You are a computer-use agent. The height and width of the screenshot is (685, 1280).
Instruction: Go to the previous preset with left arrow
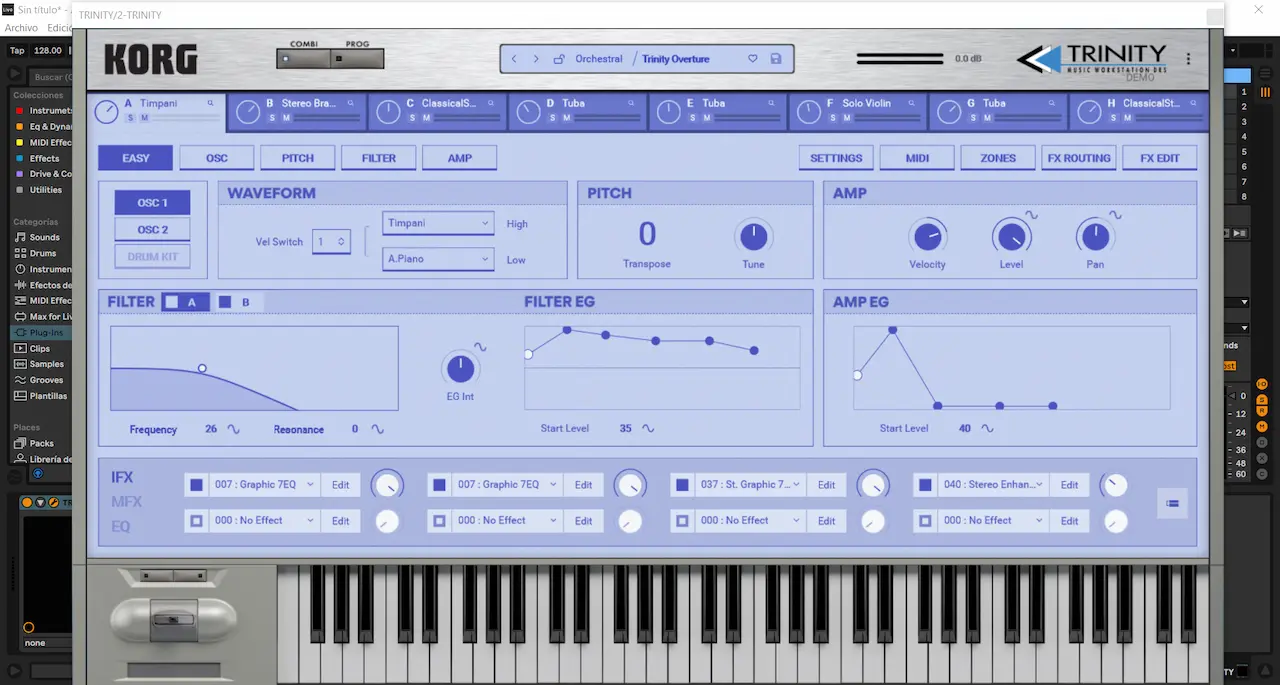(514, 59)
